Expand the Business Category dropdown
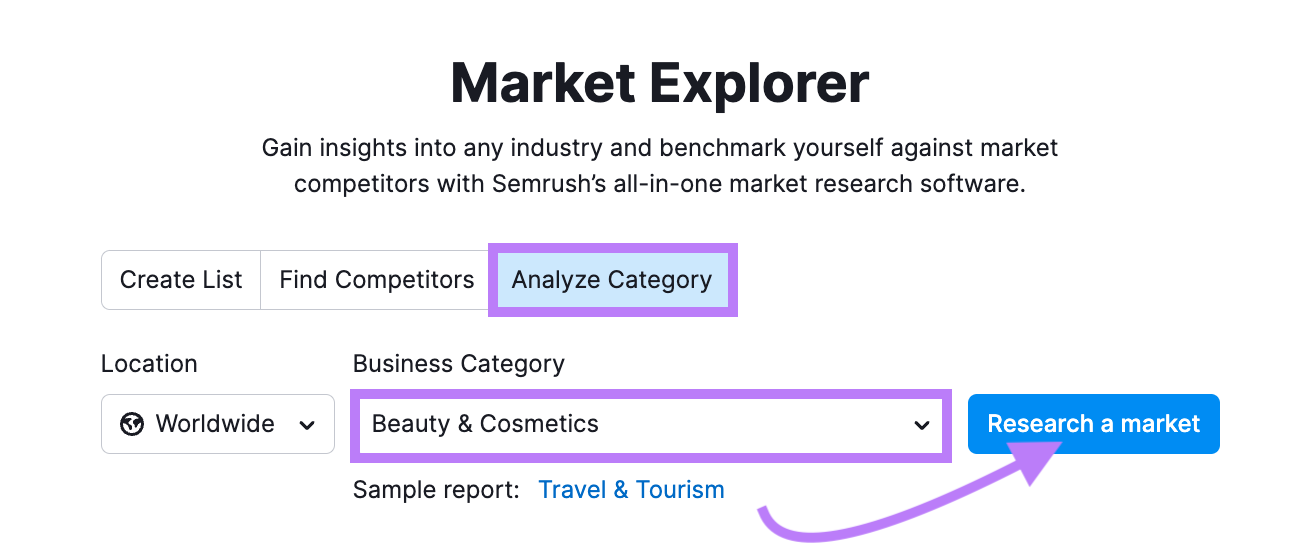 (x=650, y=424)
